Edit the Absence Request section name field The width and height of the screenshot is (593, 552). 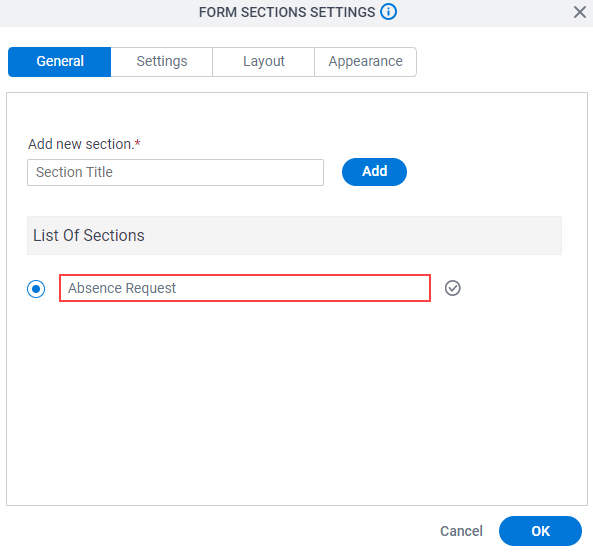[245, 288]
